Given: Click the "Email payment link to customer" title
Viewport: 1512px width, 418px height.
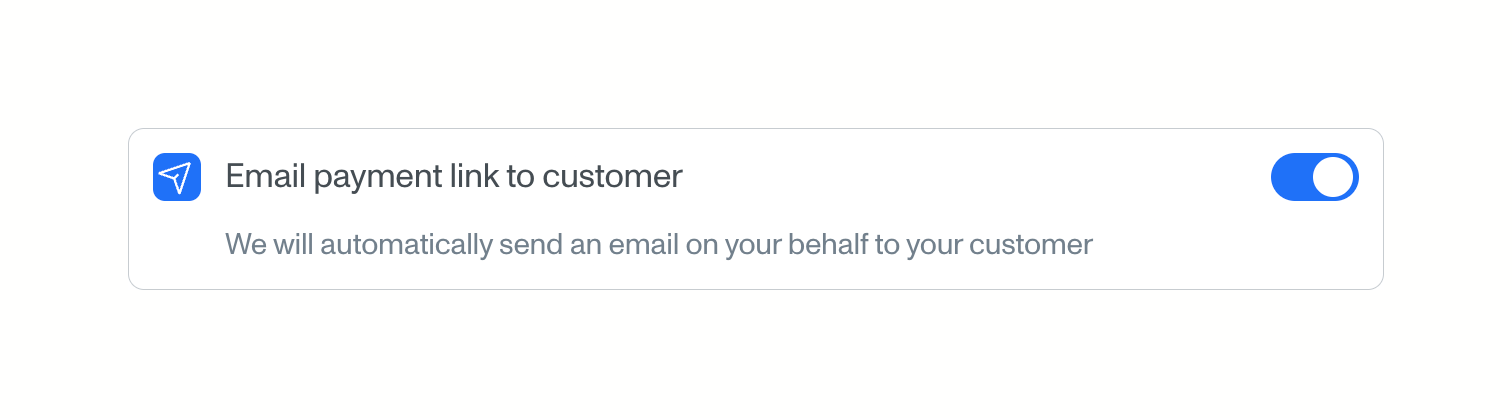Looking at the screenshot, I should [x=454, y=177].
